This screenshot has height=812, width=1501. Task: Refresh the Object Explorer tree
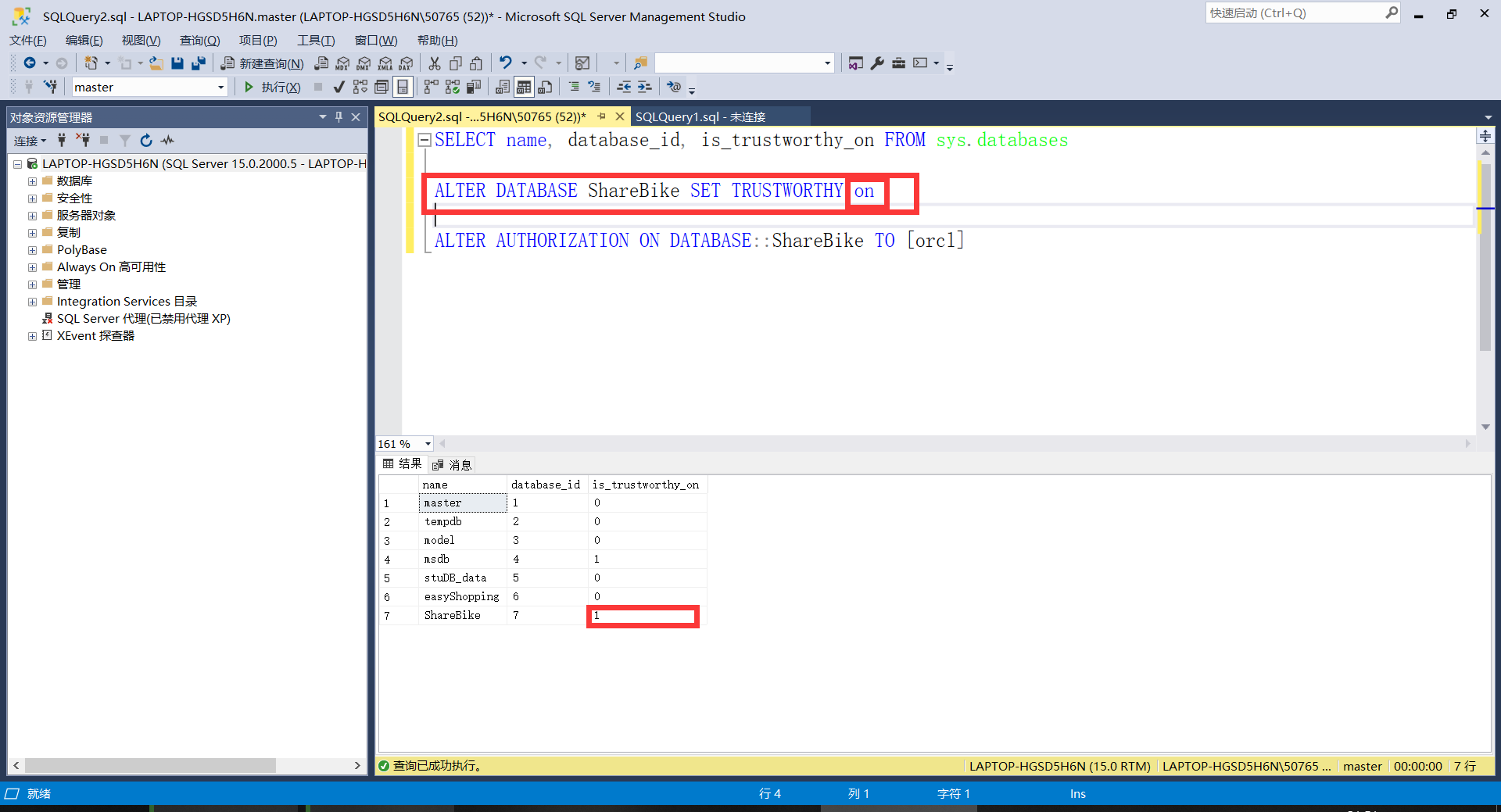[146, 141]
